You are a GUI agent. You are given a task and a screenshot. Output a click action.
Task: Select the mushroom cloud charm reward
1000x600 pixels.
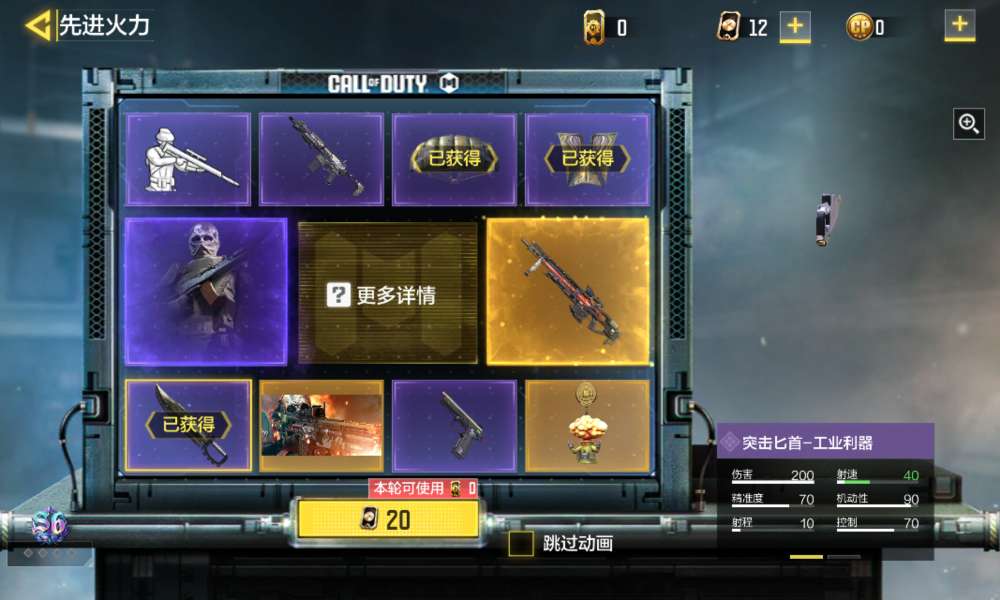587,425
